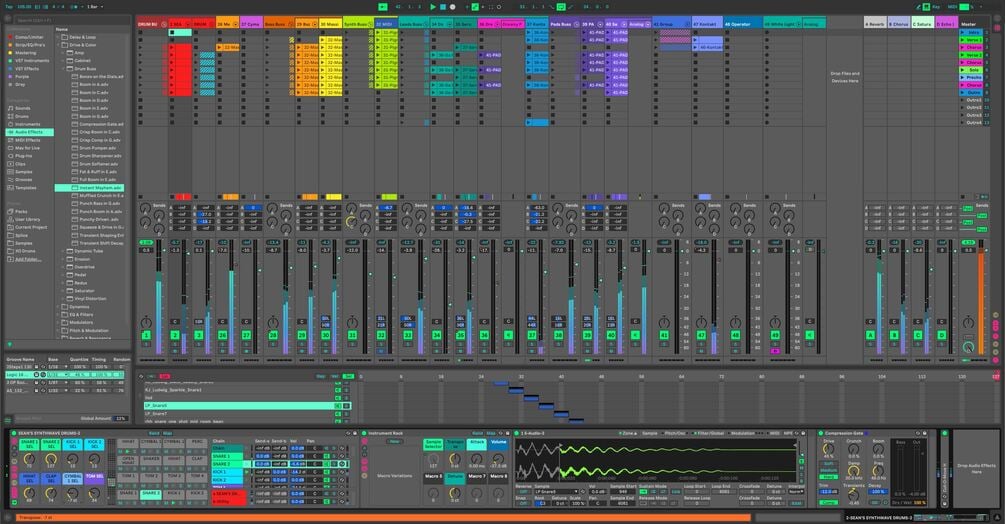This screenshot has width=1005, height=524.
Task: Toggle Follow button in transport bar
Action: pyautogui.click(x=383, y=6)
